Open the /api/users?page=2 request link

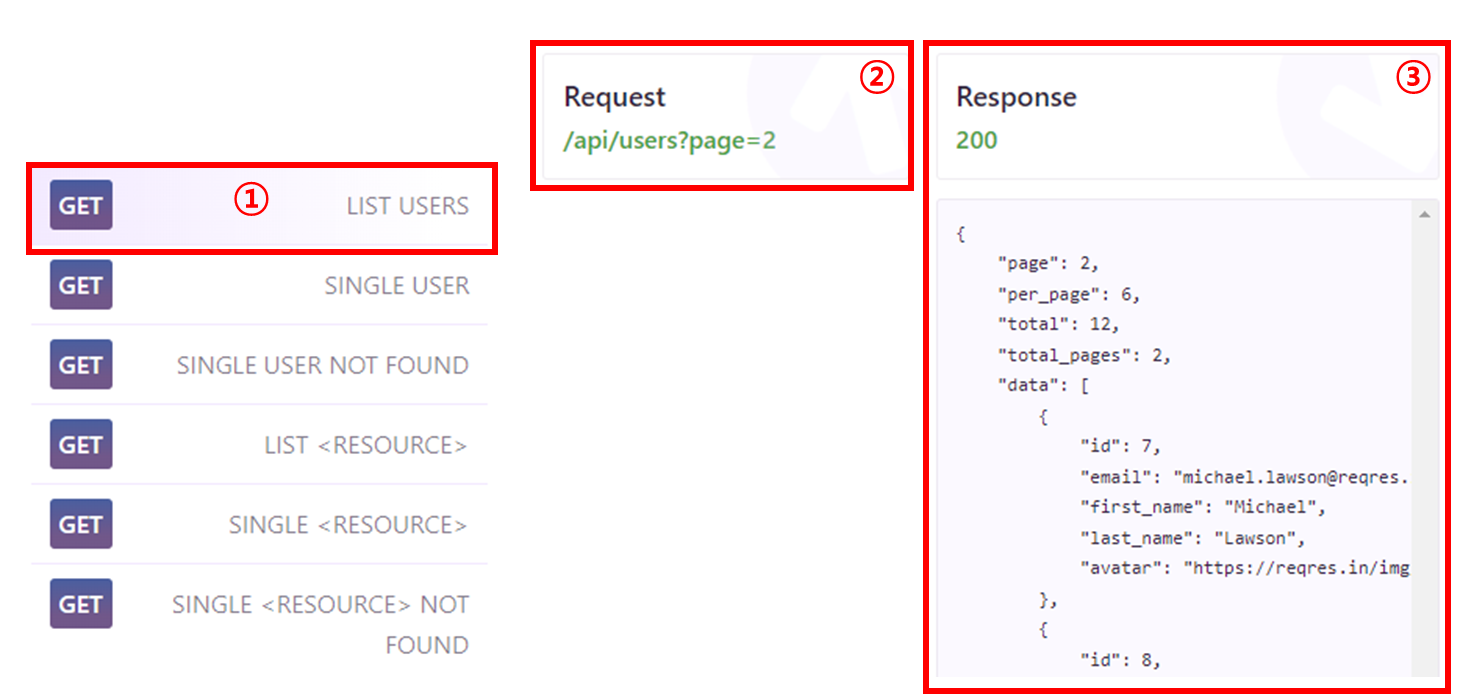point(670,140)
